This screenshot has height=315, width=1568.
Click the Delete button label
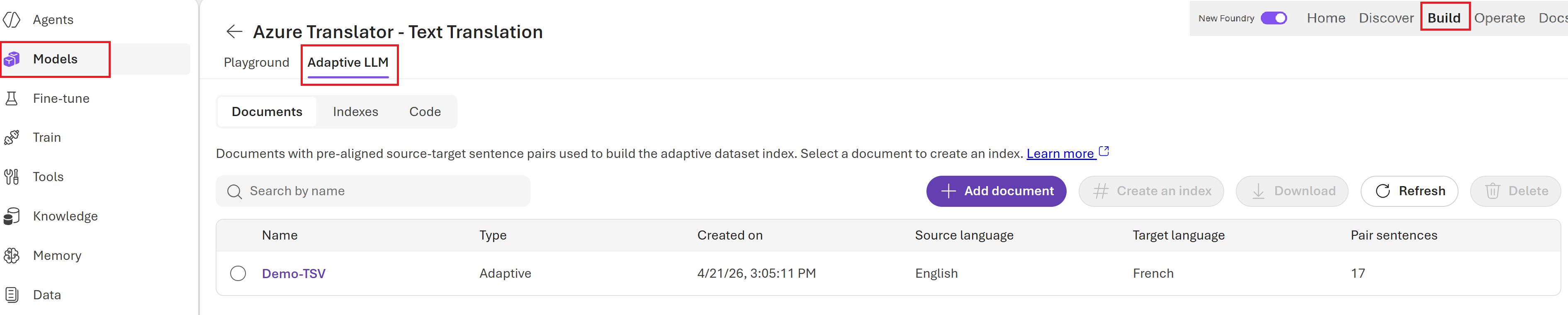click(1529, 191)
